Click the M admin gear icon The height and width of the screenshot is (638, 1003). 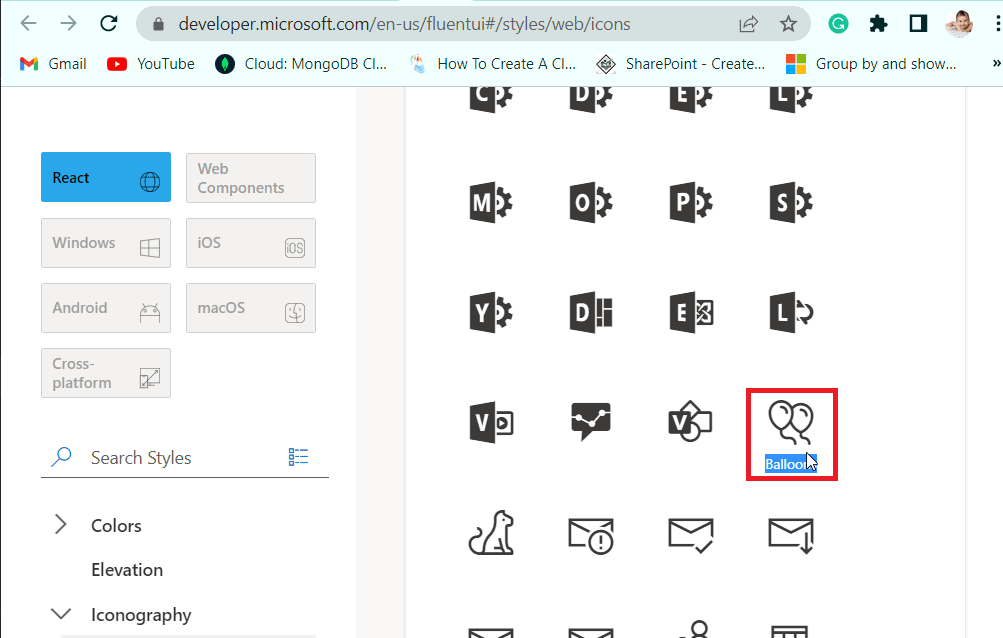491,203
